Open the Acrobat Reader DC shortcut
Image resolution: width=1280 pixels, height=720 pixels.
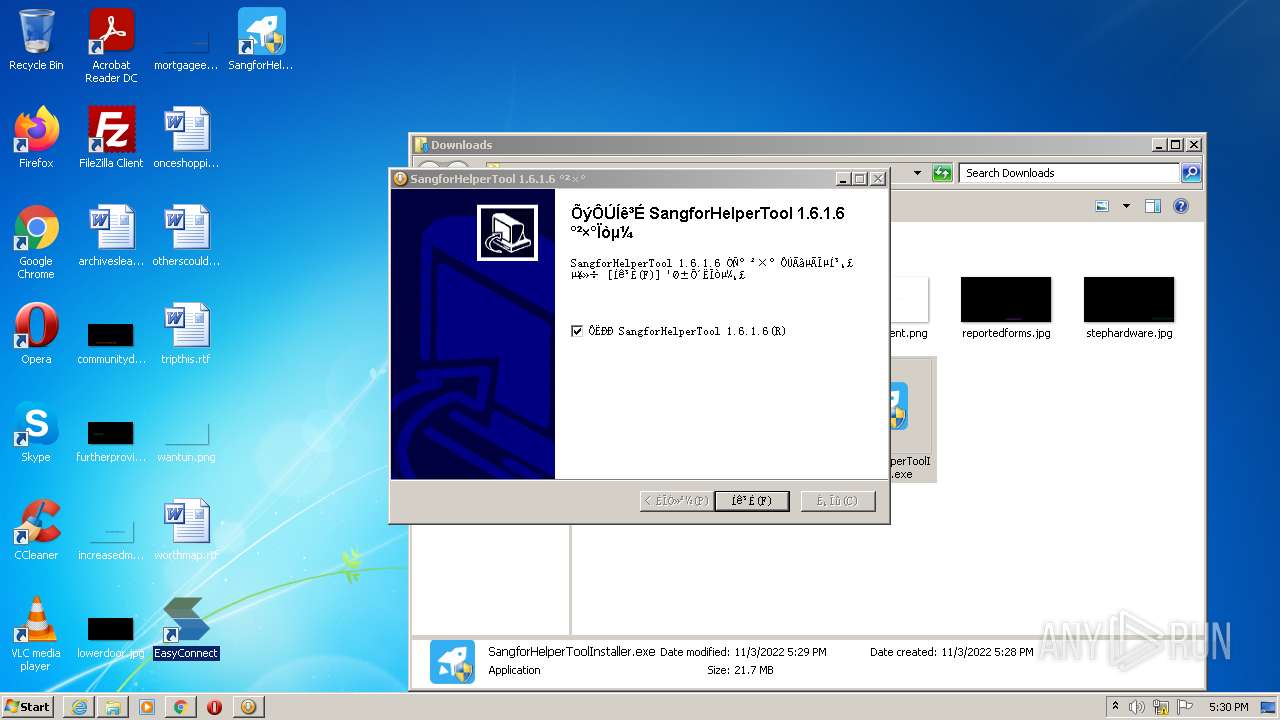[x=111, y=45]
